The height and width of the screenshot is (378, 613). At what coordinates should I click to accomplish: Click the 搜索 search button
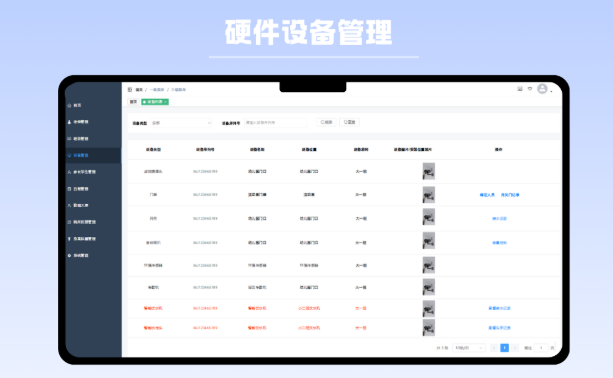[326, 122]
